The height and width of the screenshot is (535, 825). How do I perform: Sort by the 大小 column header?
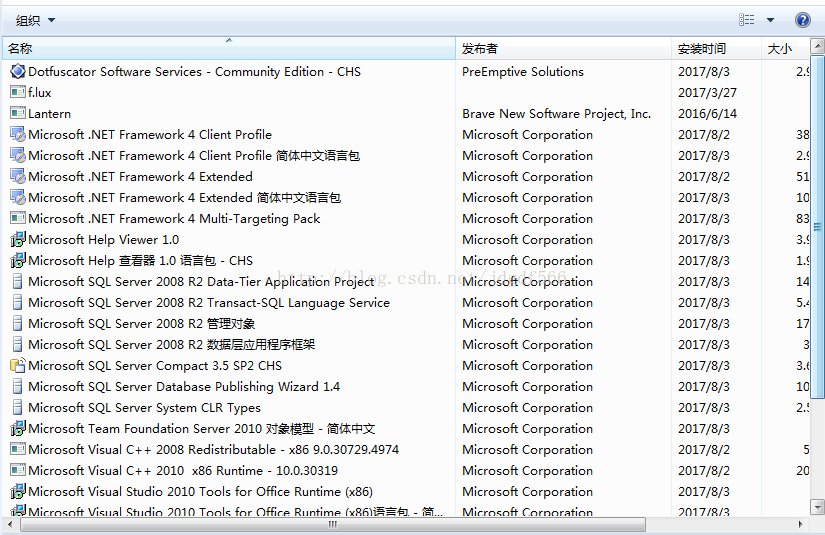click(x=785, y=48)
